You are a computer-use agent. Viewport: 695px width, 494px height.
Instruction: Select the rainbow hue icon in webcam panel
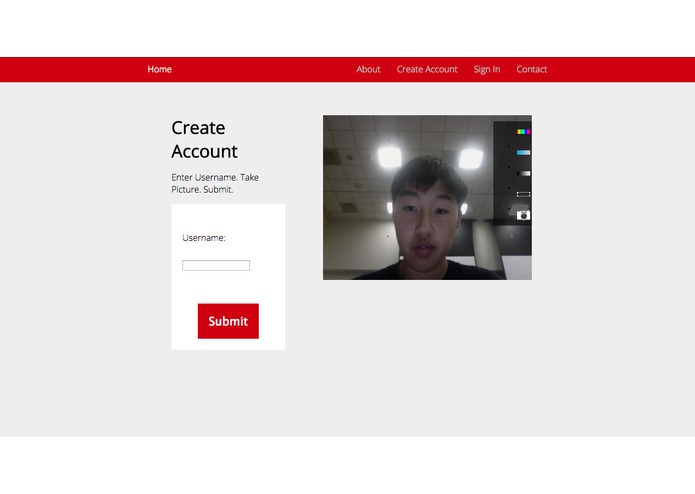click(x=523, y=132)
